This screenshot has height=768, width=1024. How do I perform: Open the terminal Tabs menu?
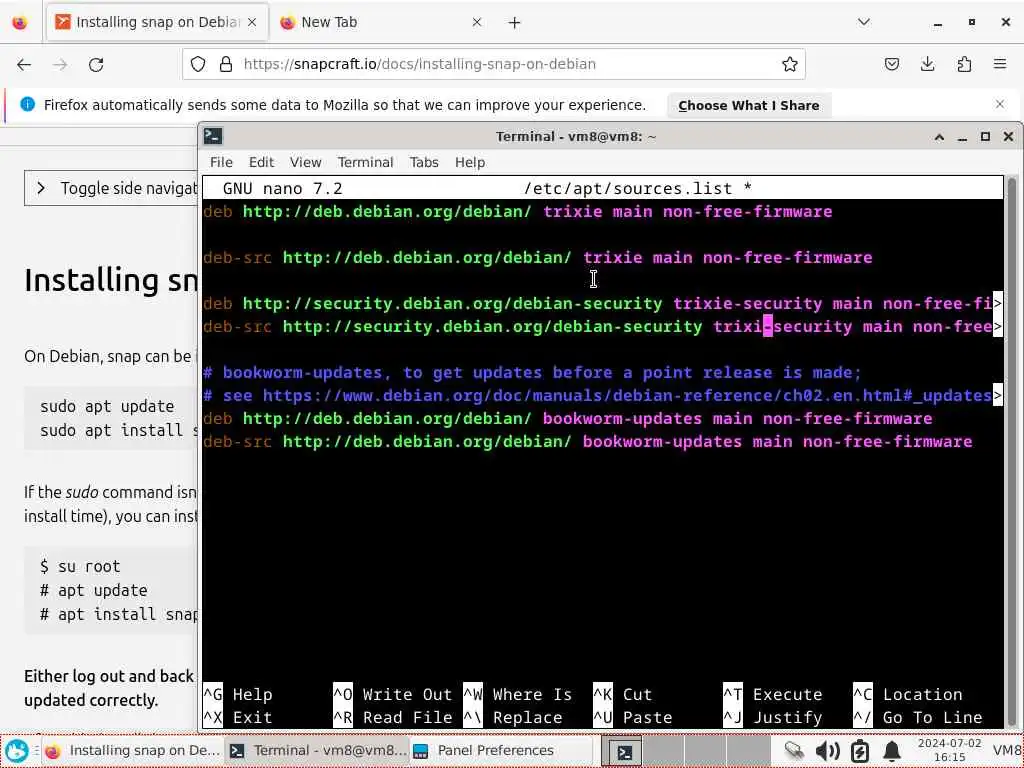(x=424, y=162)
